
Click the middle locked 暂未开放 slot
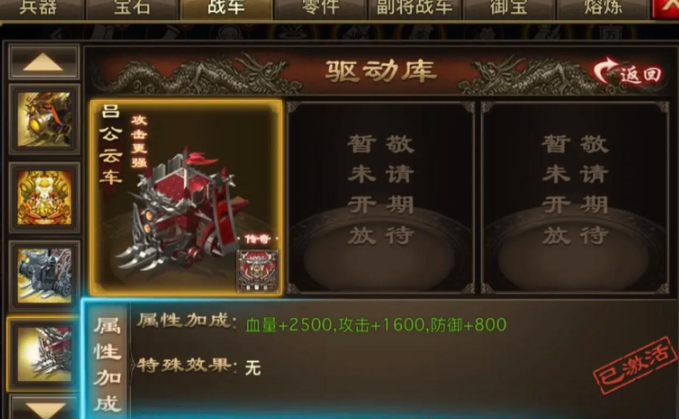click(381, 198)
